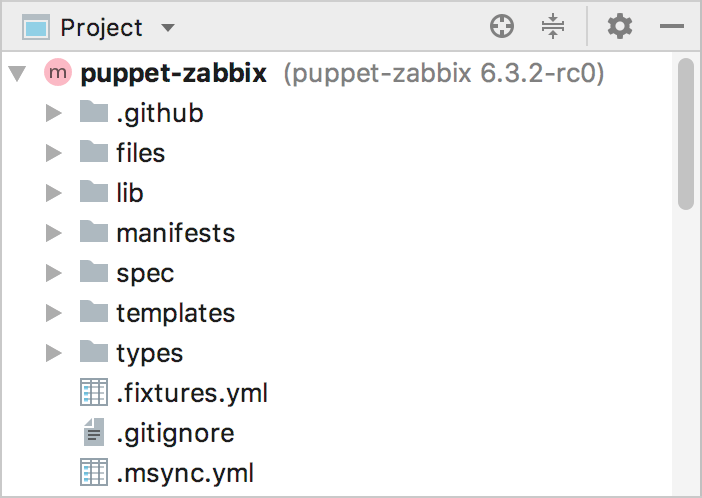Viewport: 702px width, 498px height.
Task: Select the .msync.yml file name
Action: pyautogui.click(x=185, y=472)
